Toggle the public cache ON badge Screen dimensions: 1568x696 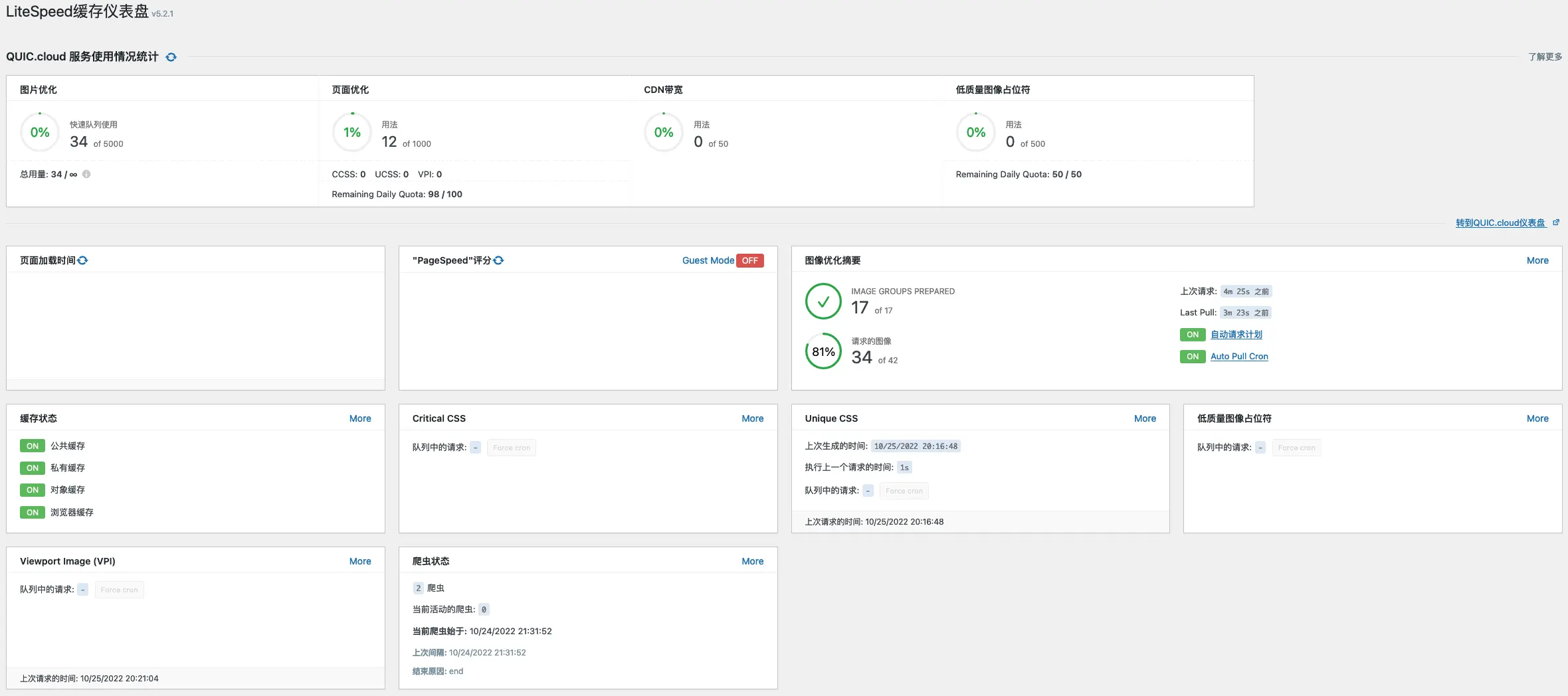33,446
